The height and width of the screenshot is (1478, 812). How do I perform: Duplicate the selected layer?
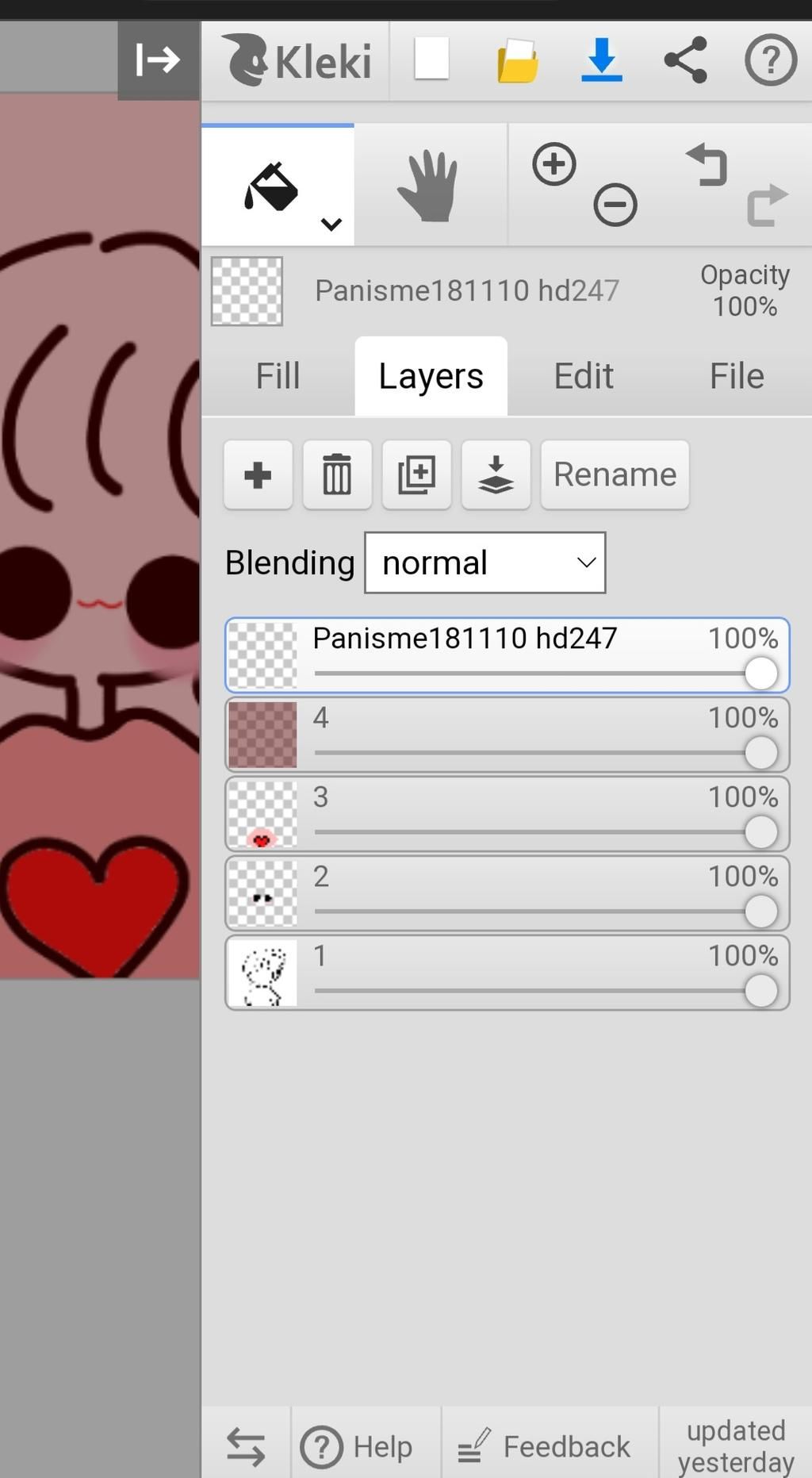(x=416, y=474)
